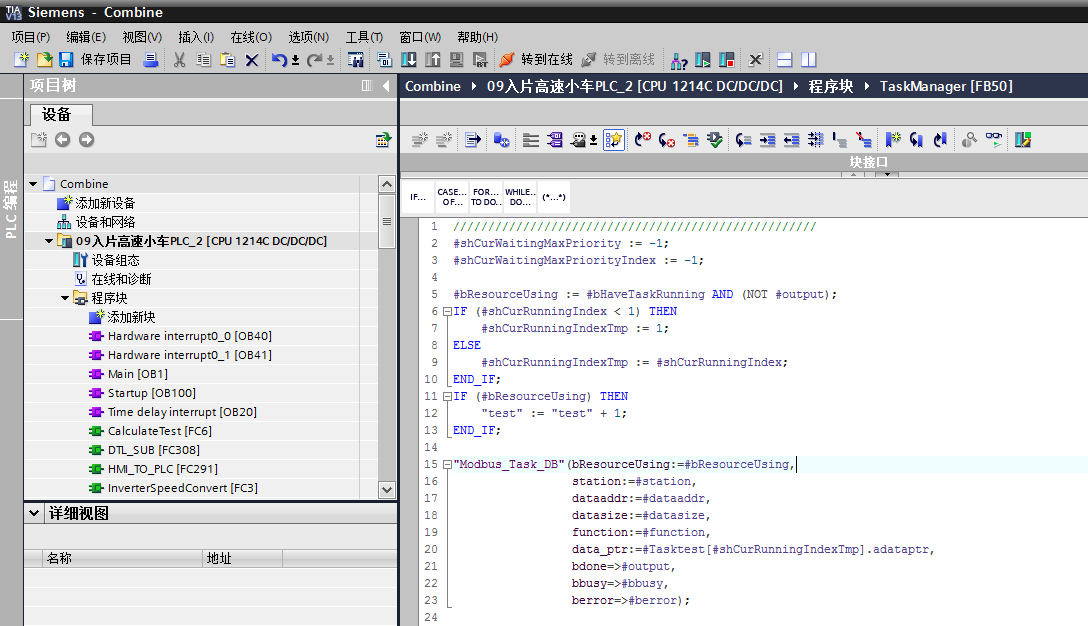Collapse the Combine project node
The height and width of the screenshot is (626, 1088).
click(33, 184)
